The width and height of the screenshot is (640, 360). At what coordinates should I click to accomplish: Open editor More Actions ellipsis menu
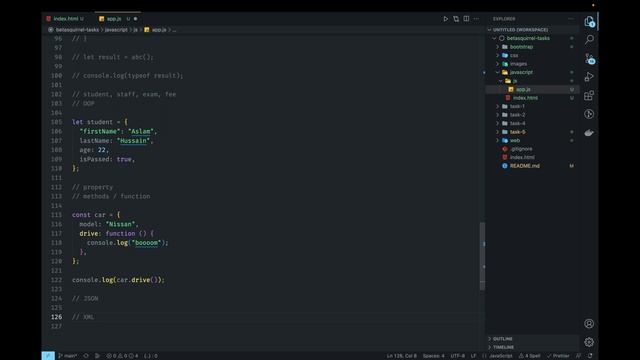(x=476, y=19)
